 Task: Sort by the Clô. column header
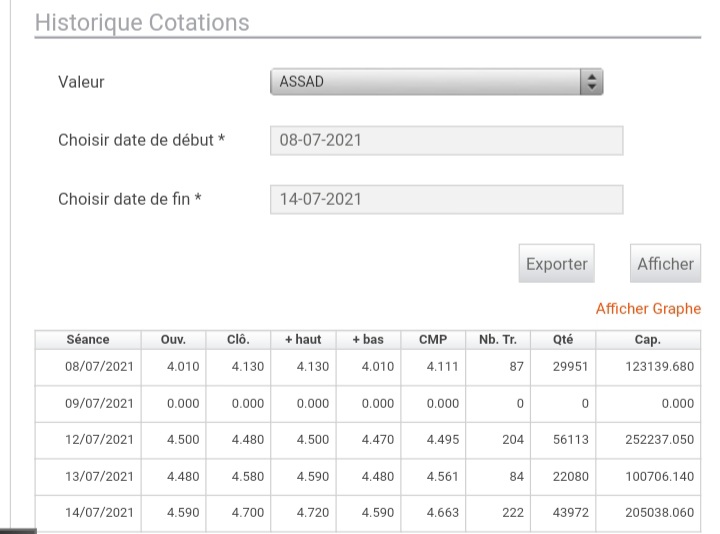(x=238, y=340)
